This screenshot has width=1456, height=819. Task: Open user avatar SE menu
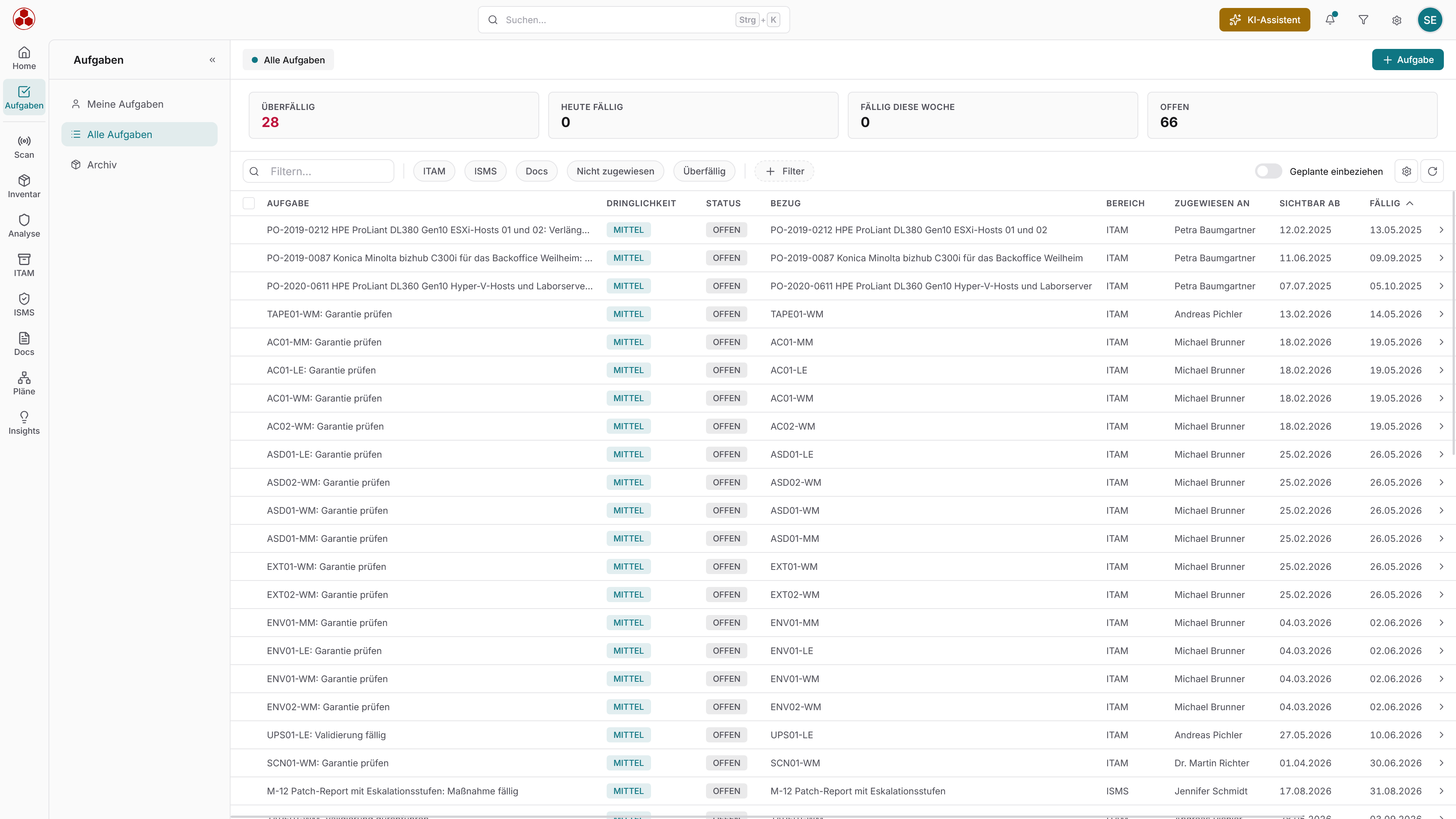click(x=1430, y=20)
